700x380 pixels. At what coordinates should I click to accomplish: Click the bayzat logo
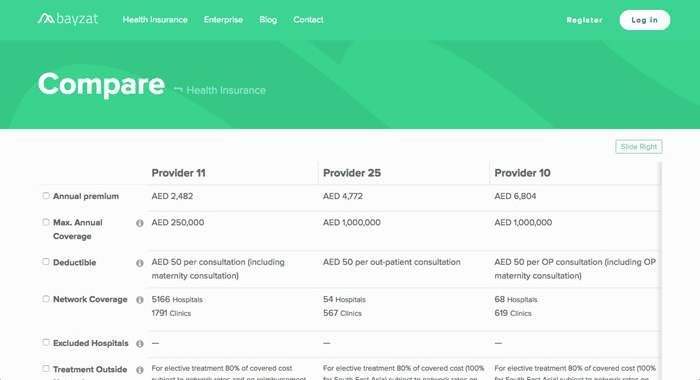68,19
